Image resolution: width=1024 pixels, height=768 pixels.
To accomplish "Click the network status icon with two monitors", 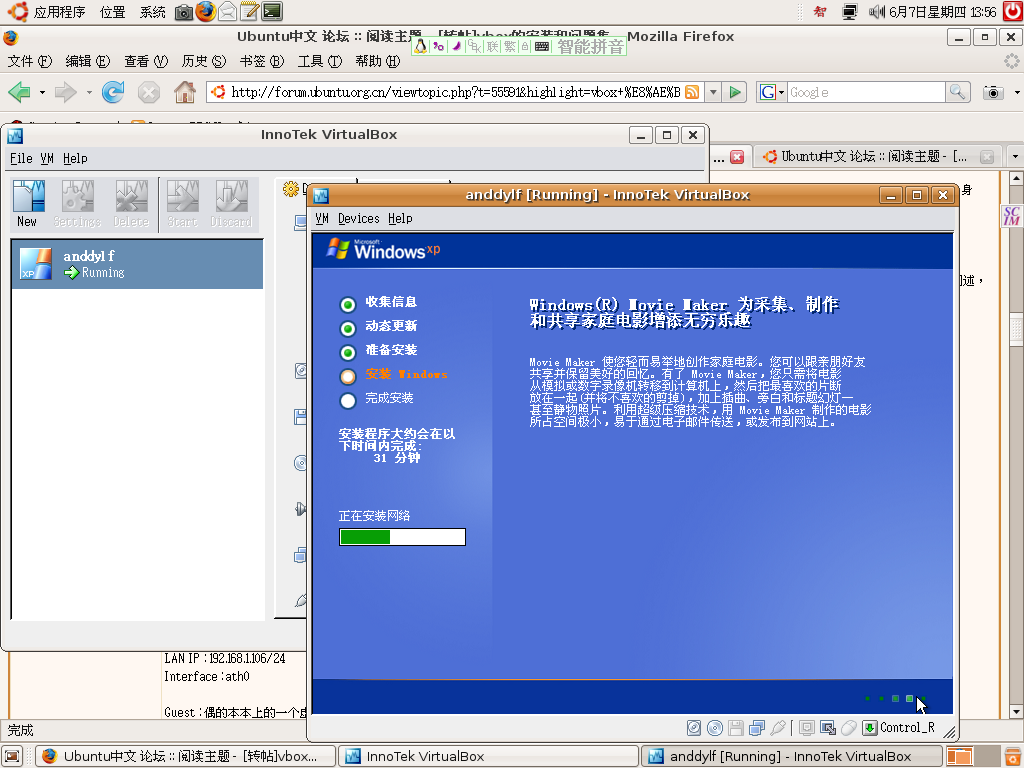I will 757,728.
